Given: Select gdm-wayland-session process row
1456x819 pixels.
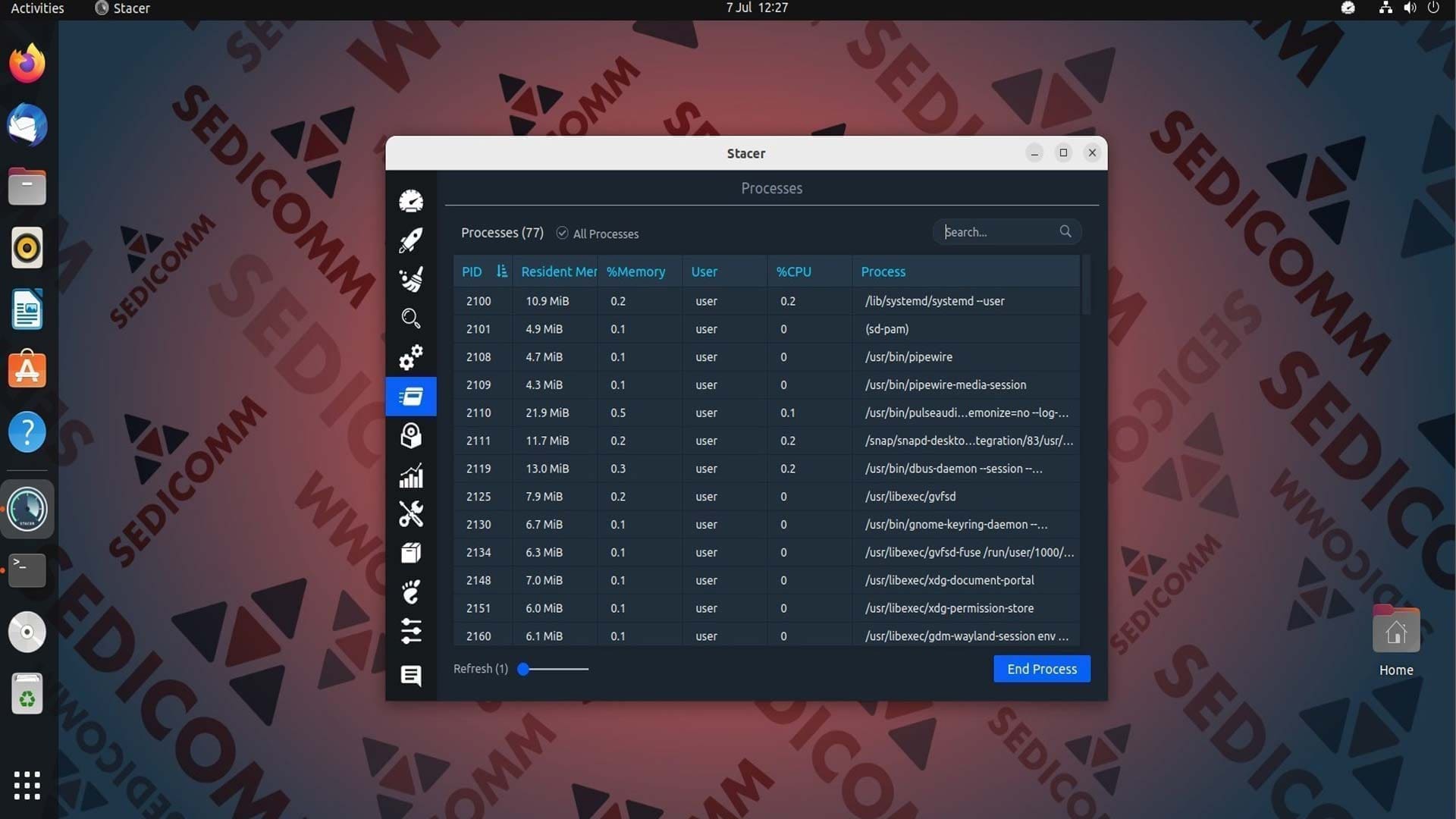Looking at the screenshot, I should (x=767, y=635).
